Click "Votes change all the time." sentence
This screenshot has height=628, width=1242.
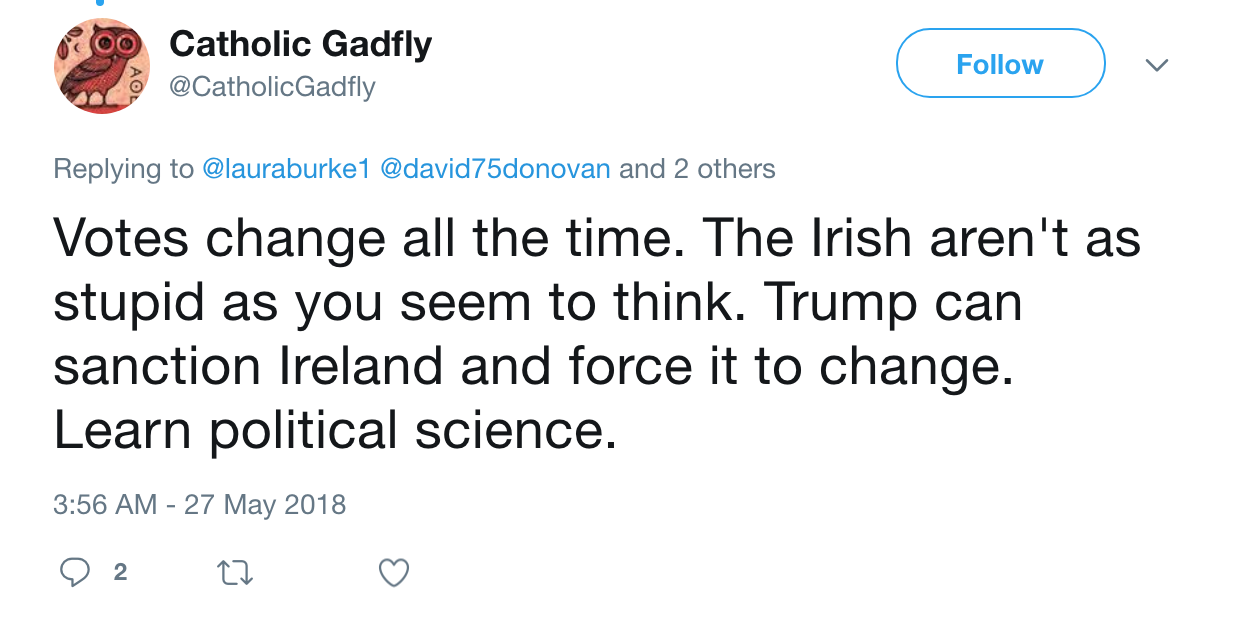point(369,239)
